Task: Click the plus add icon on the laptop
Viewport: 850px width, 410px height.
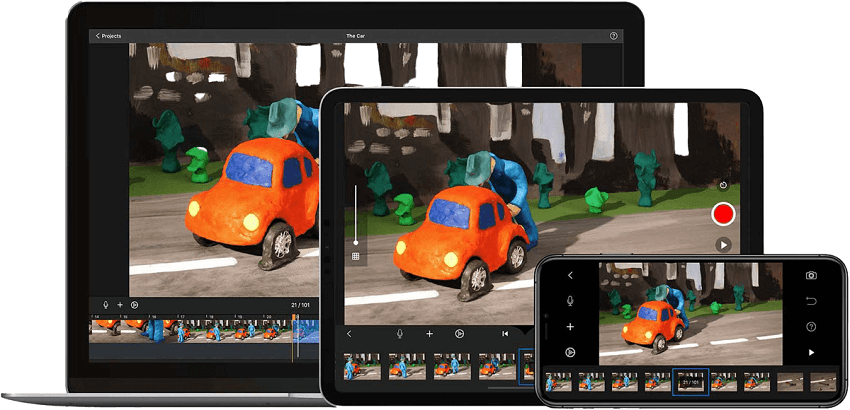Action: coord(120,305)
